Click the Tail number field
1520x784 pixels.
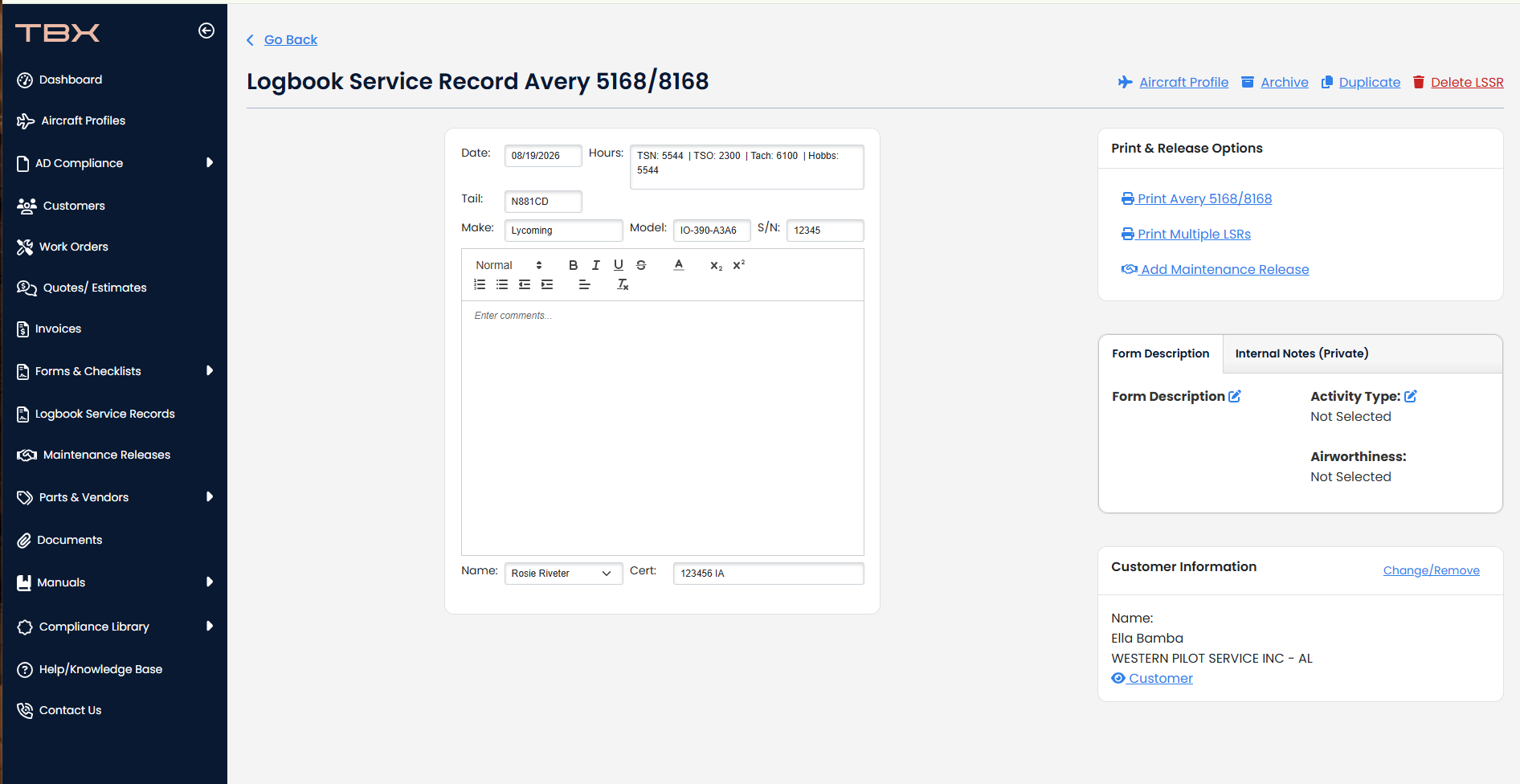pos(543,202)
